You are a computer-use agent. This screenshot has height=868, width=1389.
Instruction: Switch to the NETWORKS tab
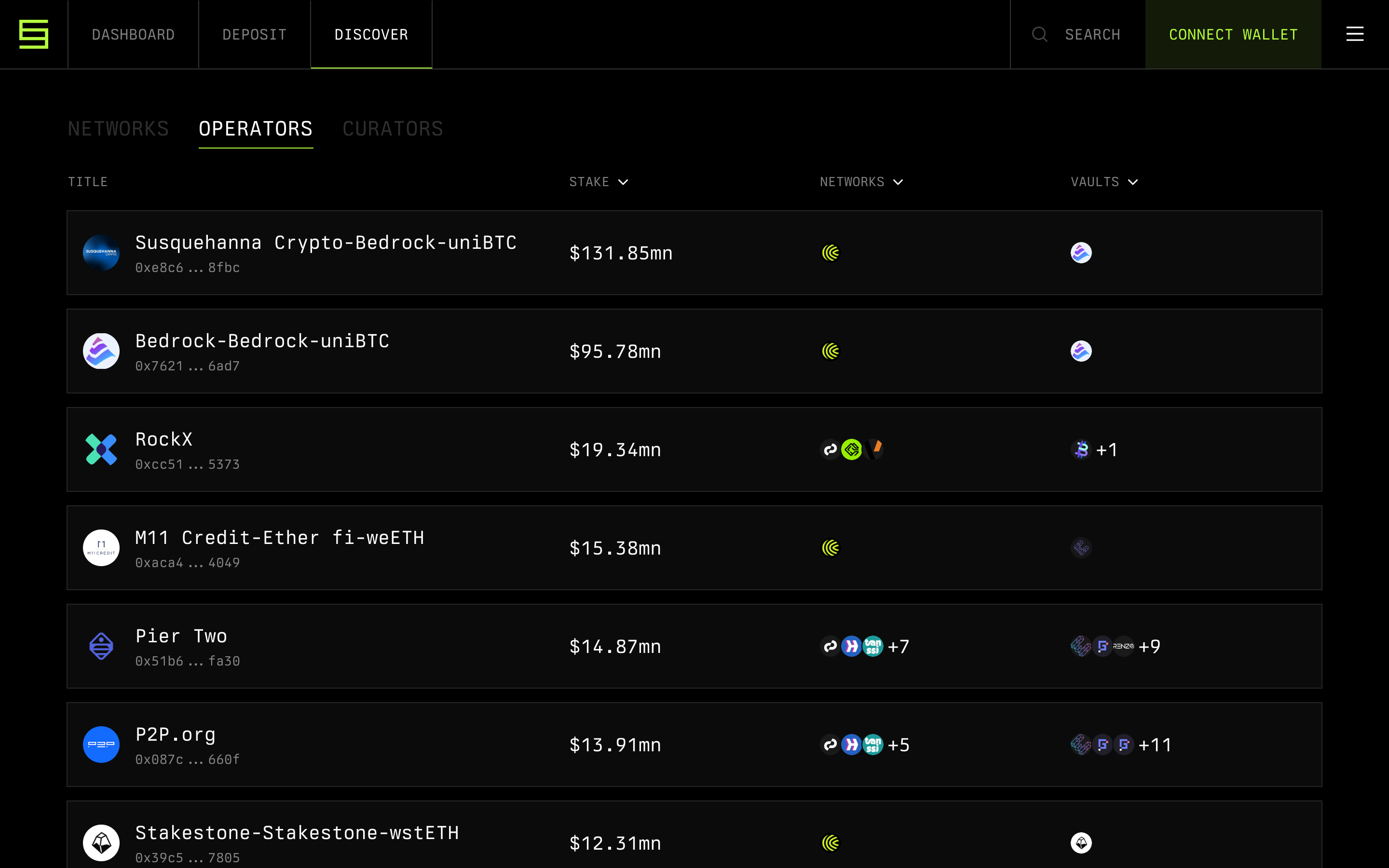click(x=118, y=129)
